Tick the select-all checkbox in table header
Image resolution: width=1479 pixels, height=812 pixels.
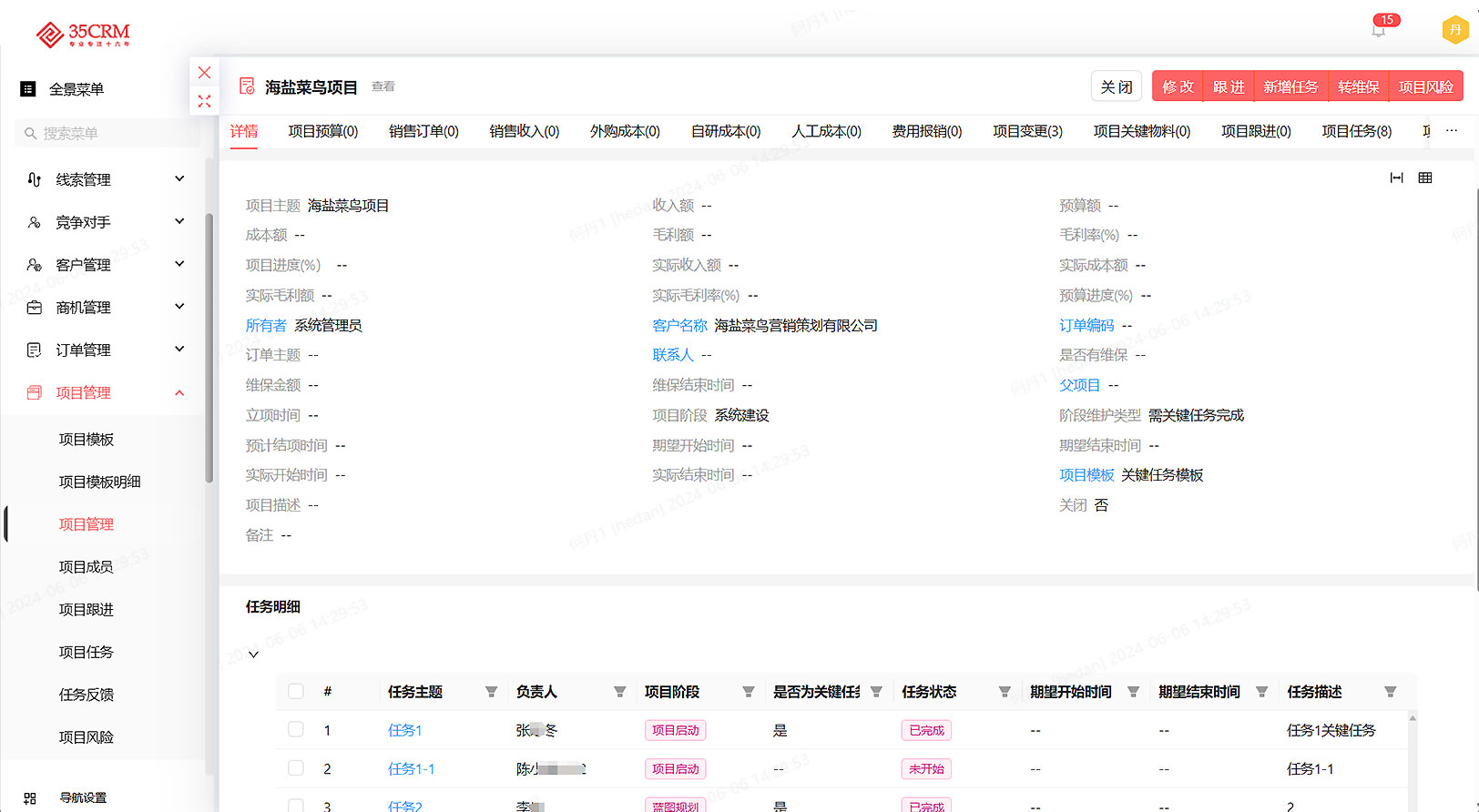[x=295, y=691]
